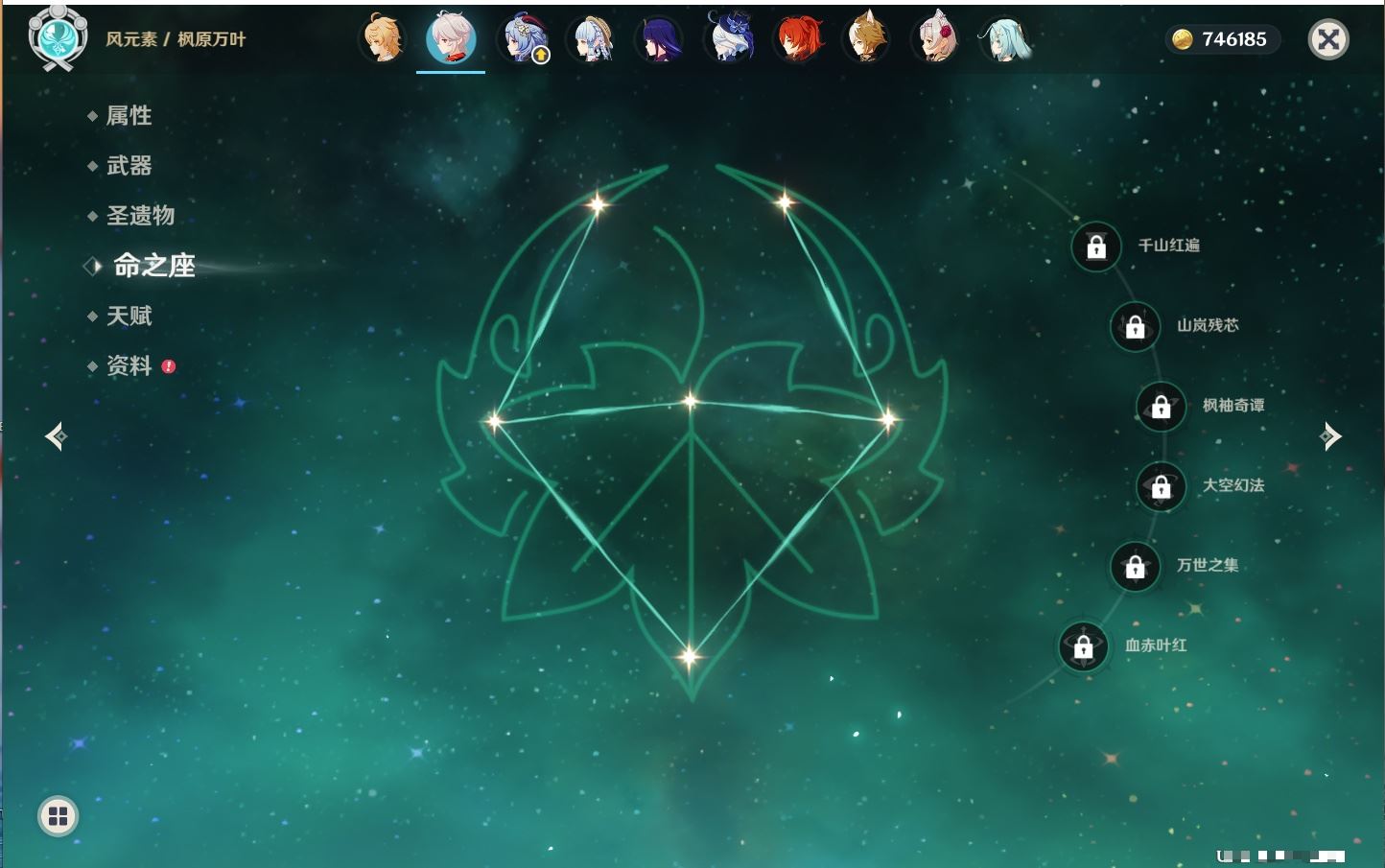The height and width of the screenshot is (868, 1385).
Task: Close the character screen
Action: click(x=1328, y=39)
